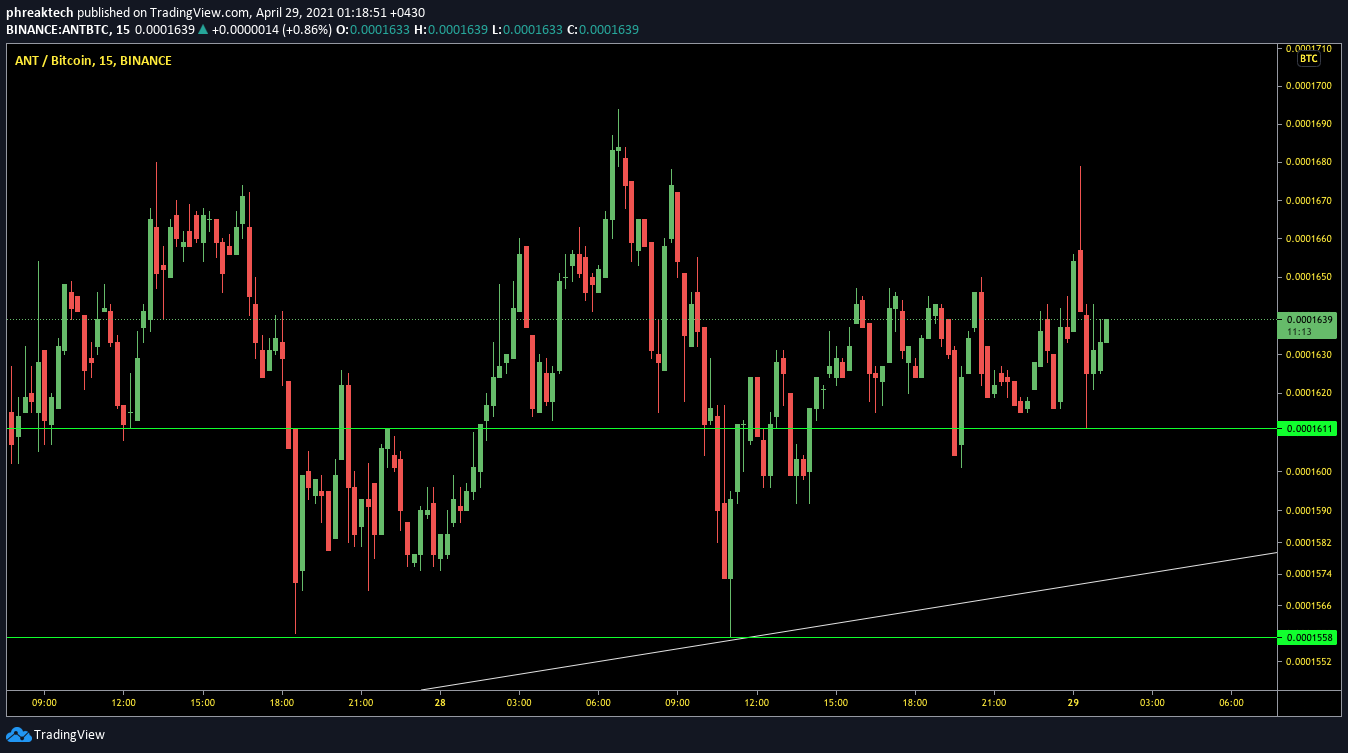Click the close value C:0.0001639
The image size is (1348, 753).
pyautogui.click(x=603, y=30)
